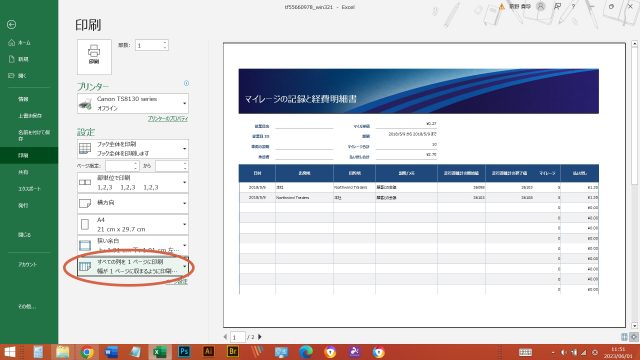The height and width of the screenshot is (360, 640).
Task: Open Excel from the taskbar
Action: click(x=160, y=352)
